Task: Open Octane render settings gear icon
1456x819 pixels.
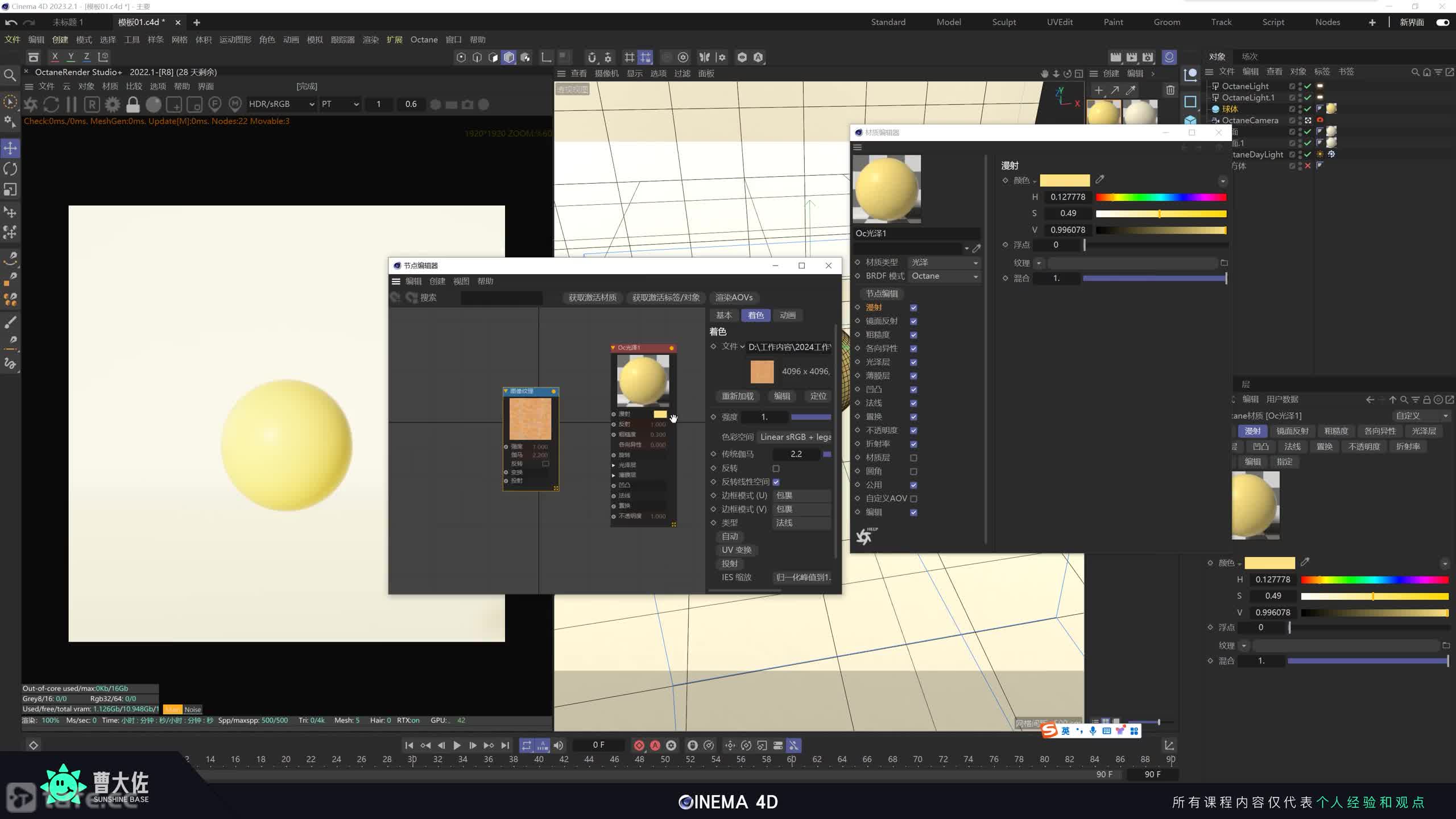Action: pos(113,104)
